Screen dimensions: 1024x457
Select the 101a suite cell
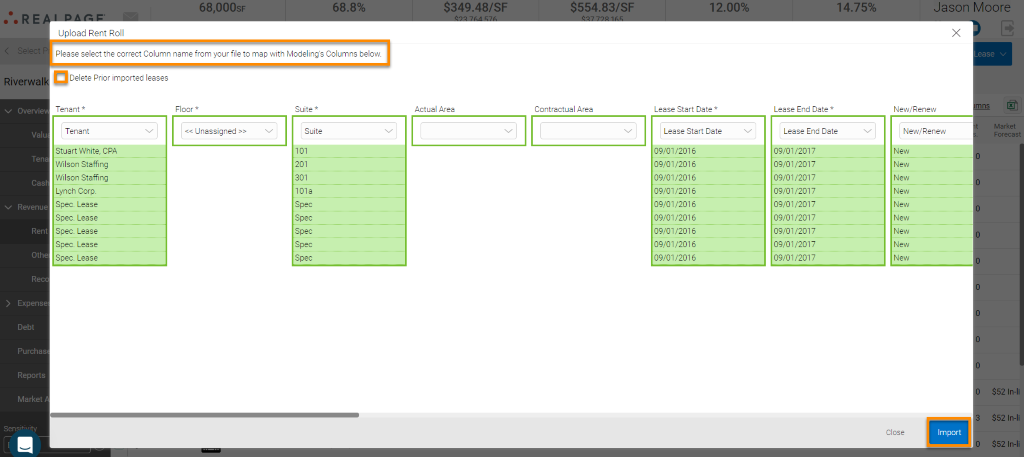point(349,191)
